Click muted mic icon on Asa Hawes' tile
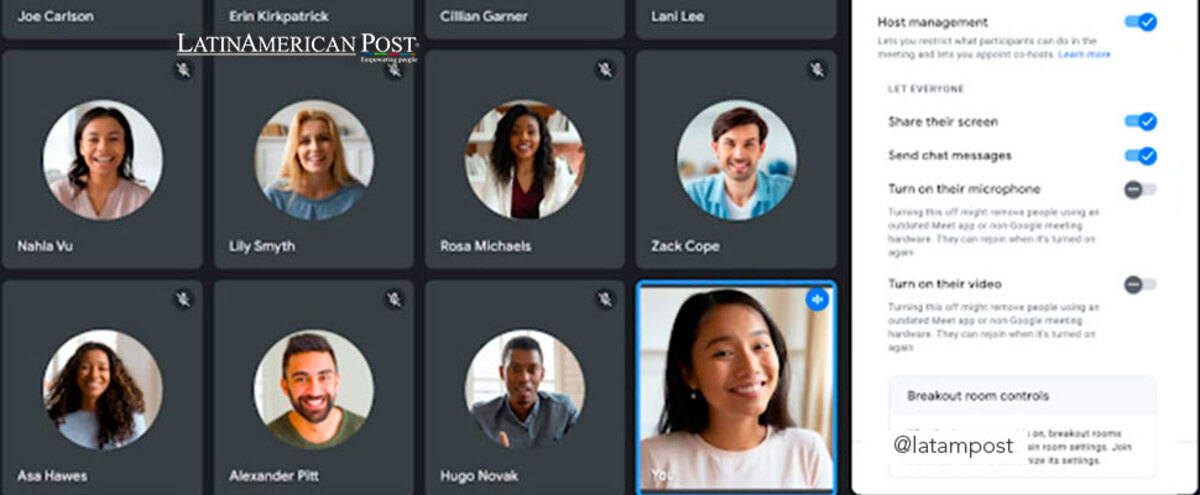Screen dimensions: 1200x495 tap(182, 298)
